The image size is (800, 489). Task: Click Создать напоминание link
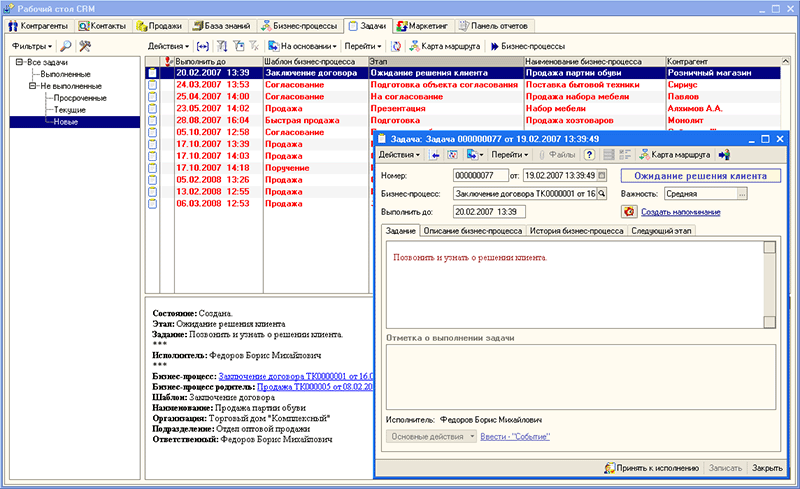(681, 212)
